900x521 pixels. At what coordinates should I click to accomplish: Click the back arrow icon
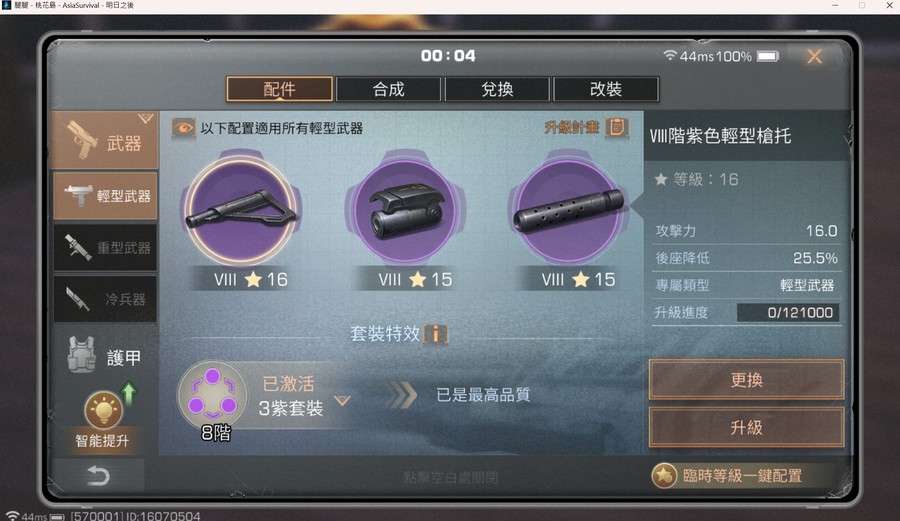tap(98, 476)
